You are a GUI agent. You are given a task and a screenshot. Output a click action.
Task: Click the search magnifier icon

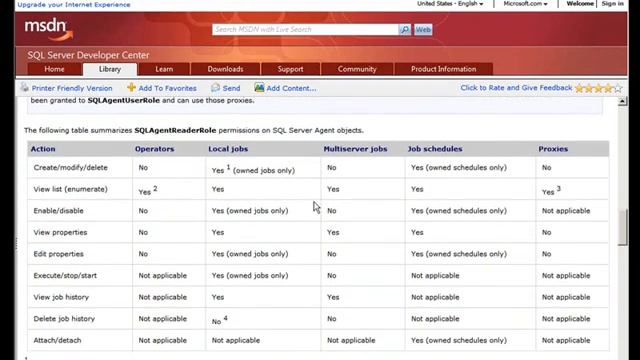[x=404, y=29]
